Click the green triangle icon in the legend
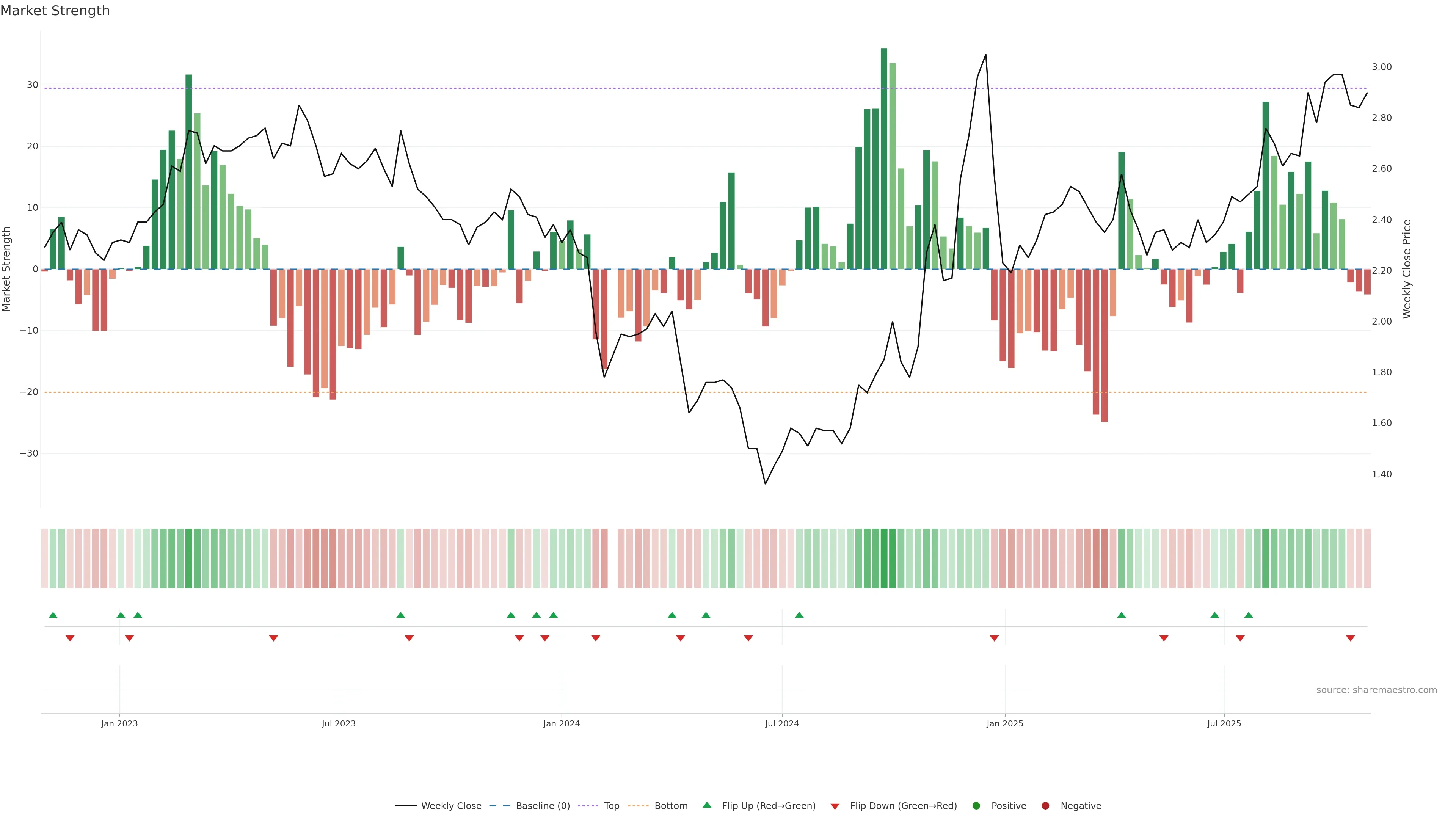This screenshot has height=819, width=1456. (x=706, y=805)
